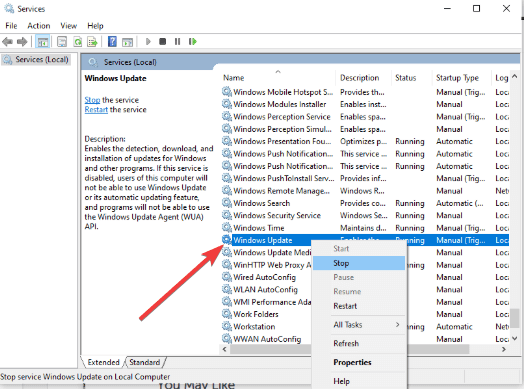524x389 pixels.
Task: Toggle the Show/Hide Action Pane icon
Action: tap(127, 42)
